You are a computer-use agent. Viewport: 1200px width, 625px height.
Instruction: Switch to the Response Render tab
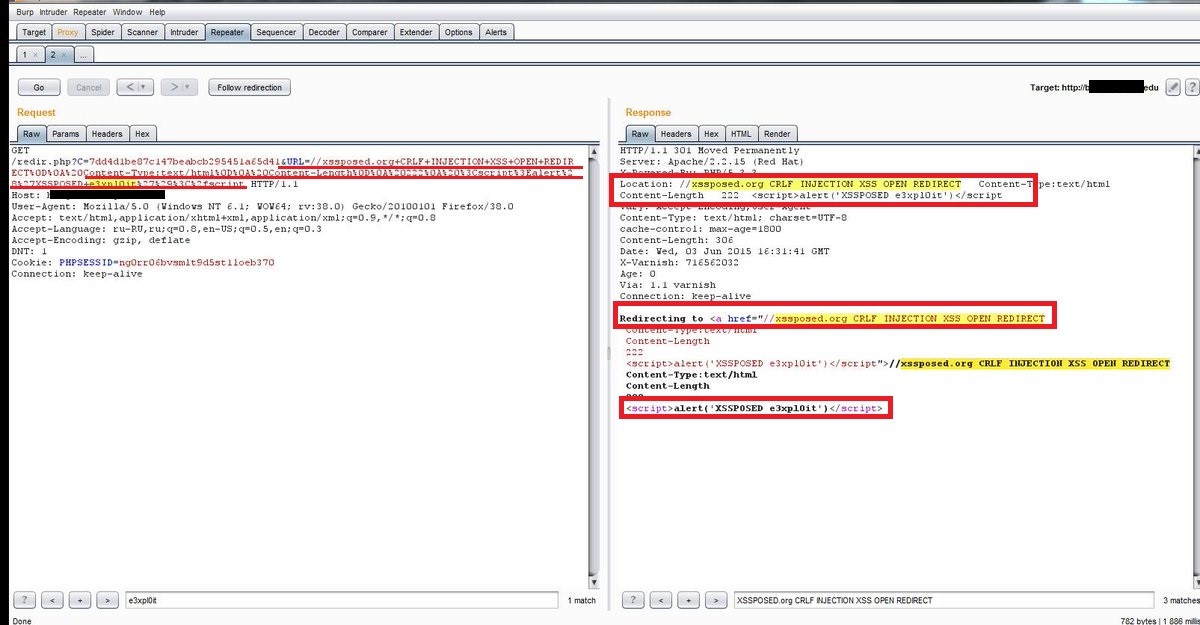[x=777, y=133]
